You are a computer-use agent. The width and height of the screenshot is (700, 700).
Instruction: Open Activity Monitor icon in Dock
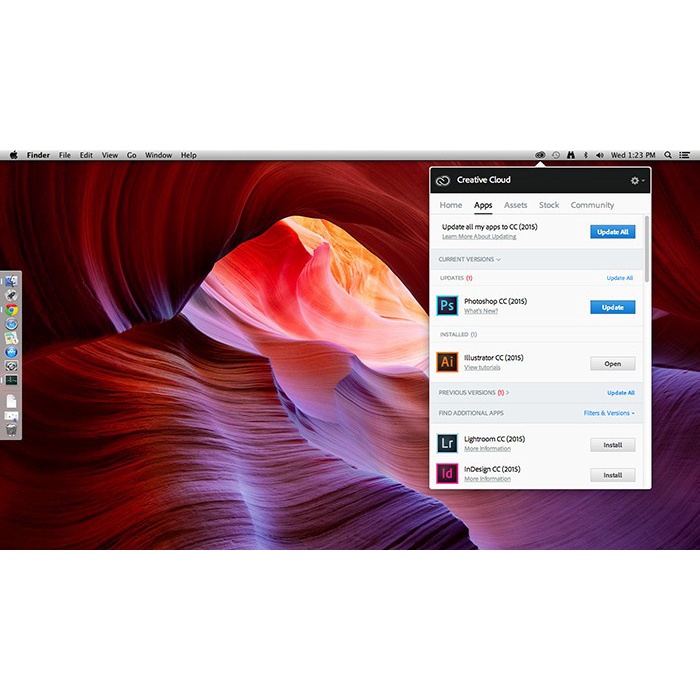click(11, 380)
